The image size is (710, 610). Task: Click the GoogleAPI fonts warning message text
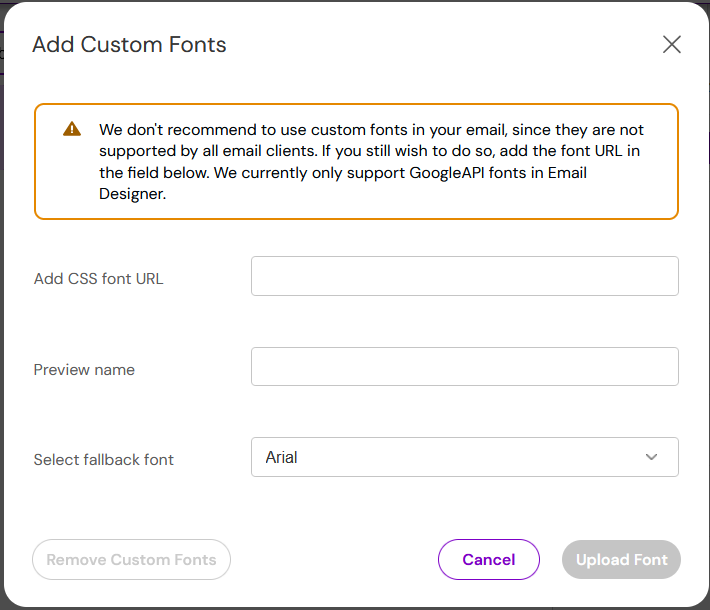tap(371, 162)
